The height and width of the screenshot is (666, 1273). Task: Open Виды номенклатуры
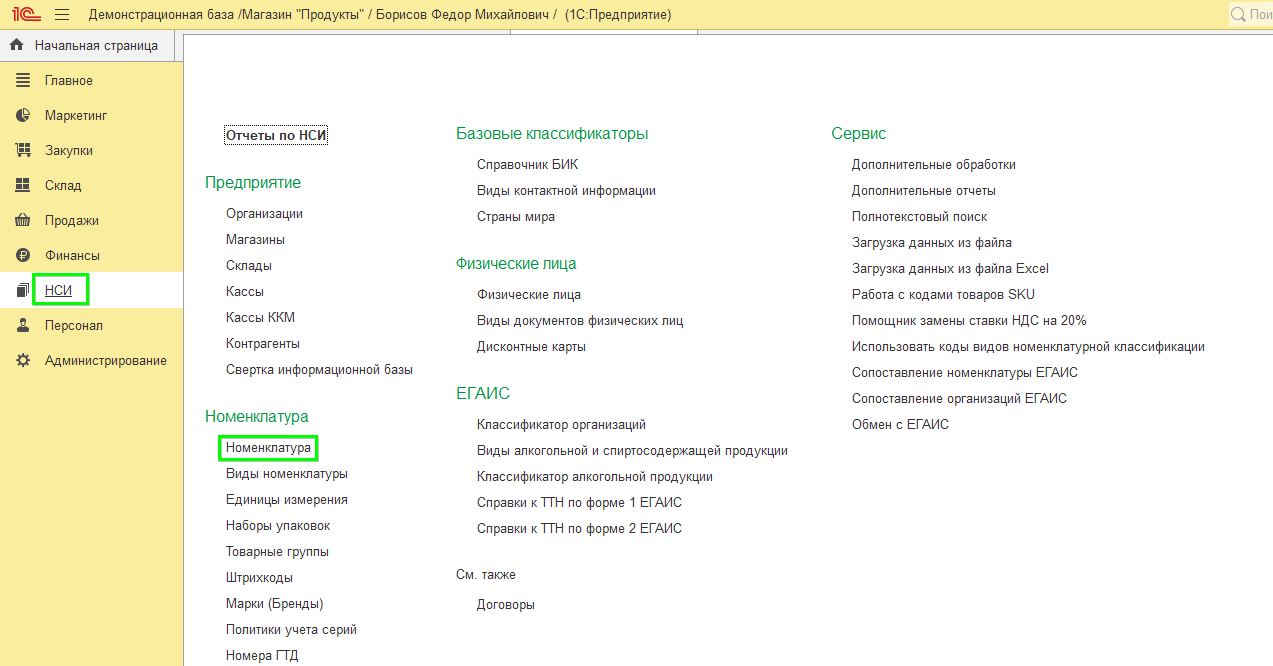(x=287, y=473)
